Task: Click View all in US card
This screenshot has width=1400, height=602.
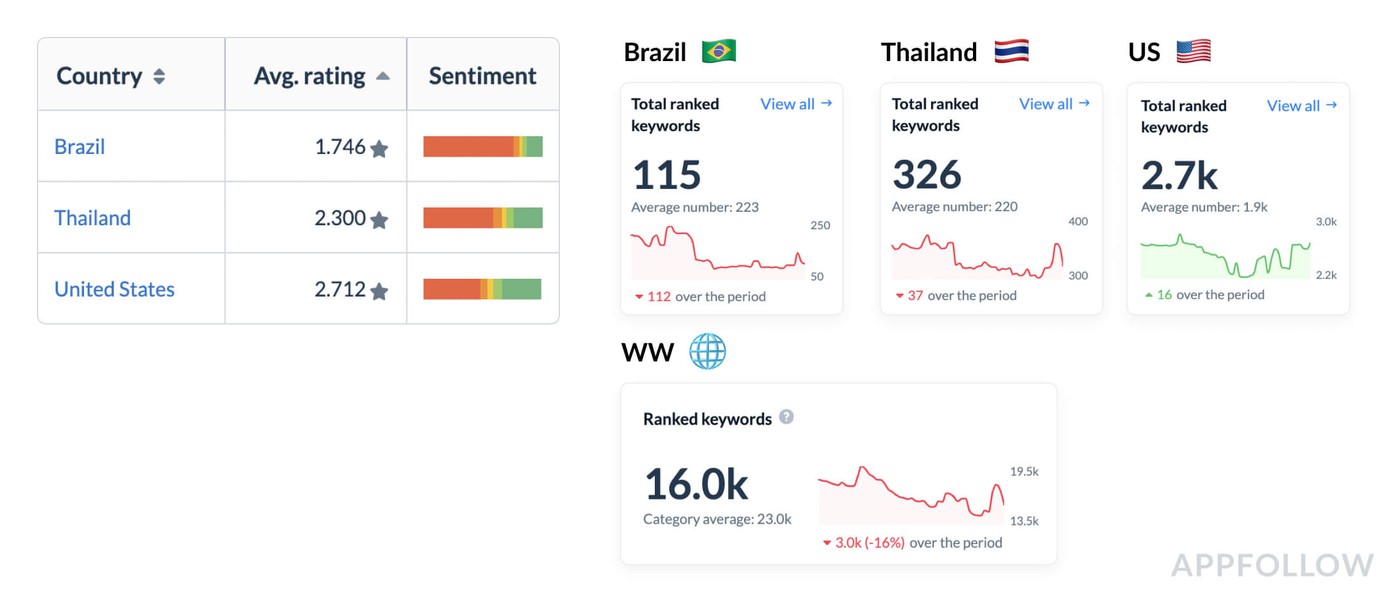Action: click(1301, 106)
